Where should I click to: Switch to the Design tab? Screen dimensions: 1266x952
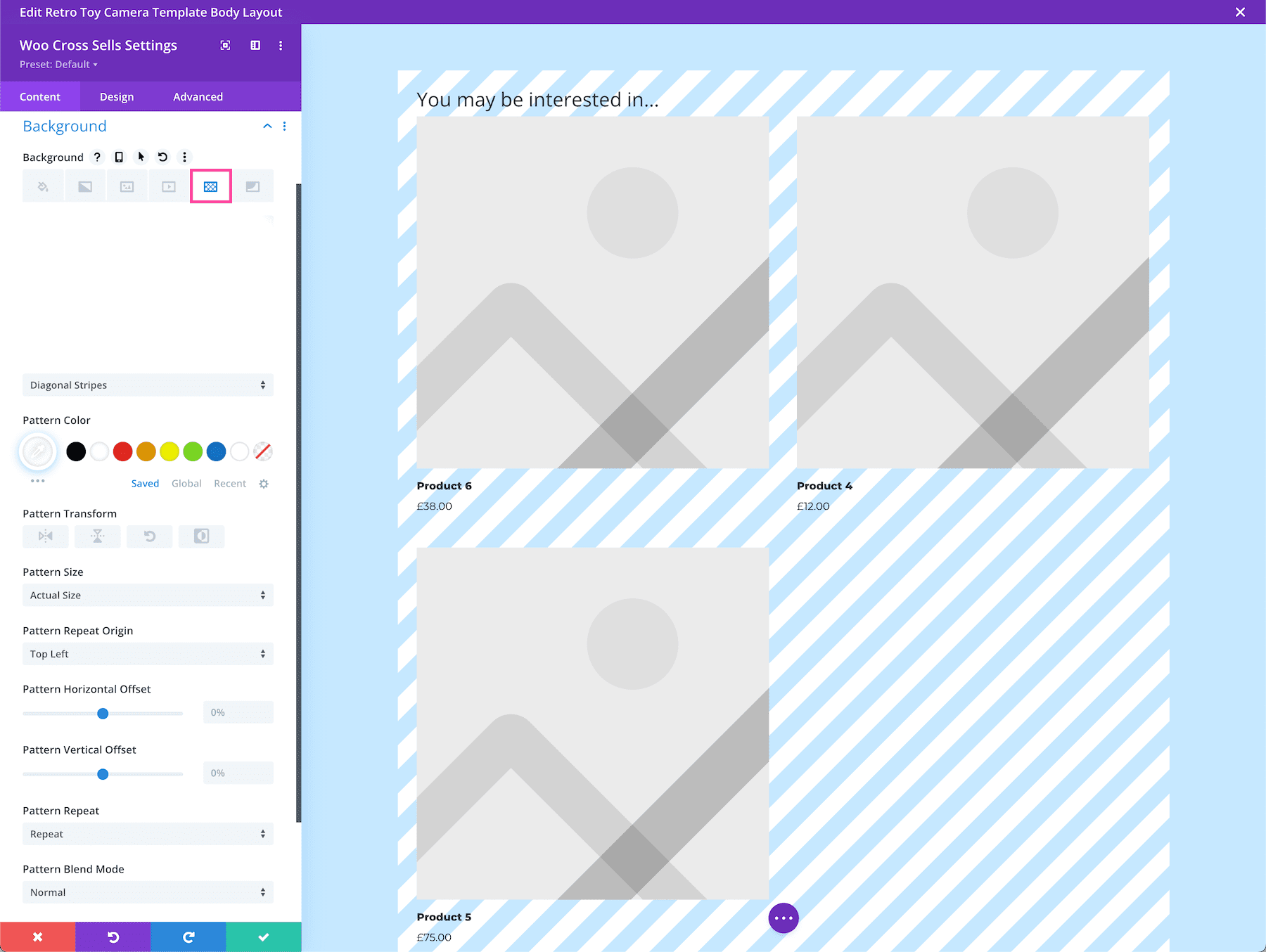pyautogui.click(x=117, y=96)
